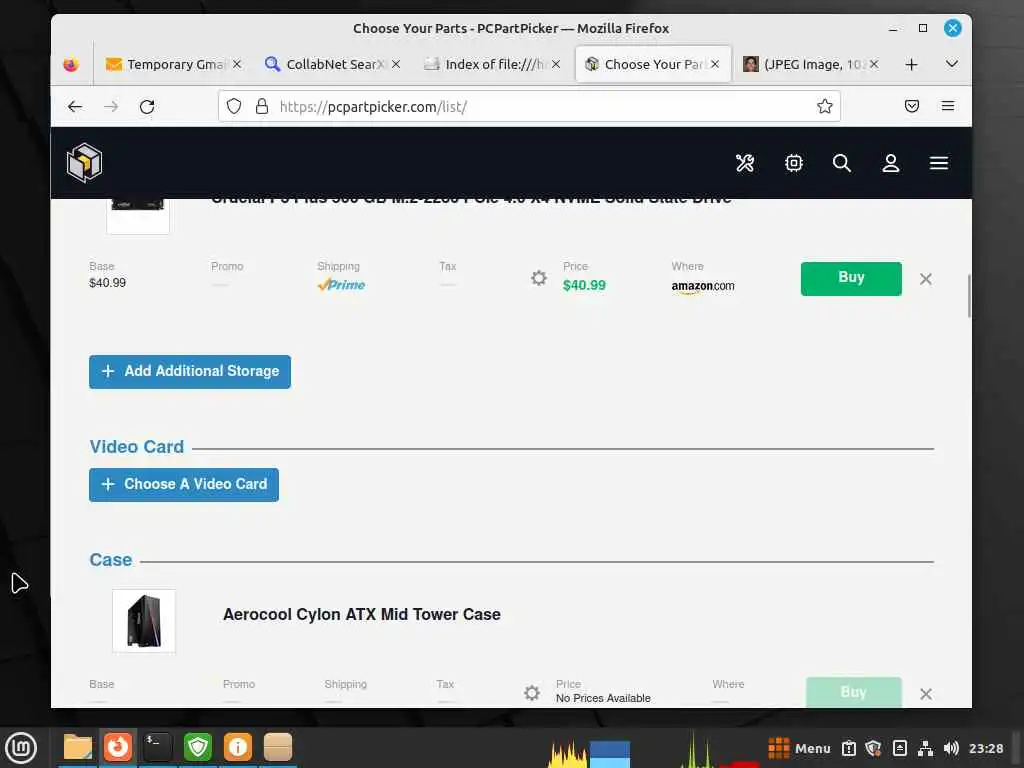
Task: Reload the current page
Action: [x=147, y=106]
